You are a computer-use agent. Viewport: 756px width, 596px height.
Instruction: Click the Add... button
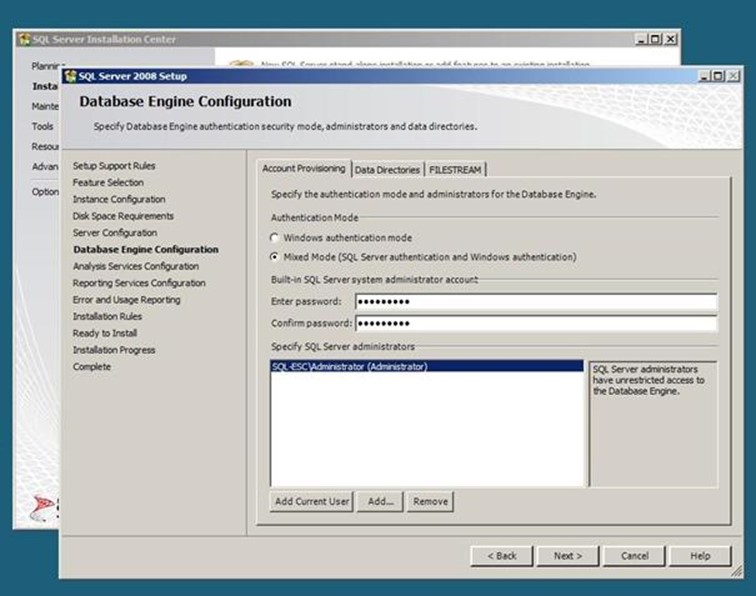[x=380, y=501]
